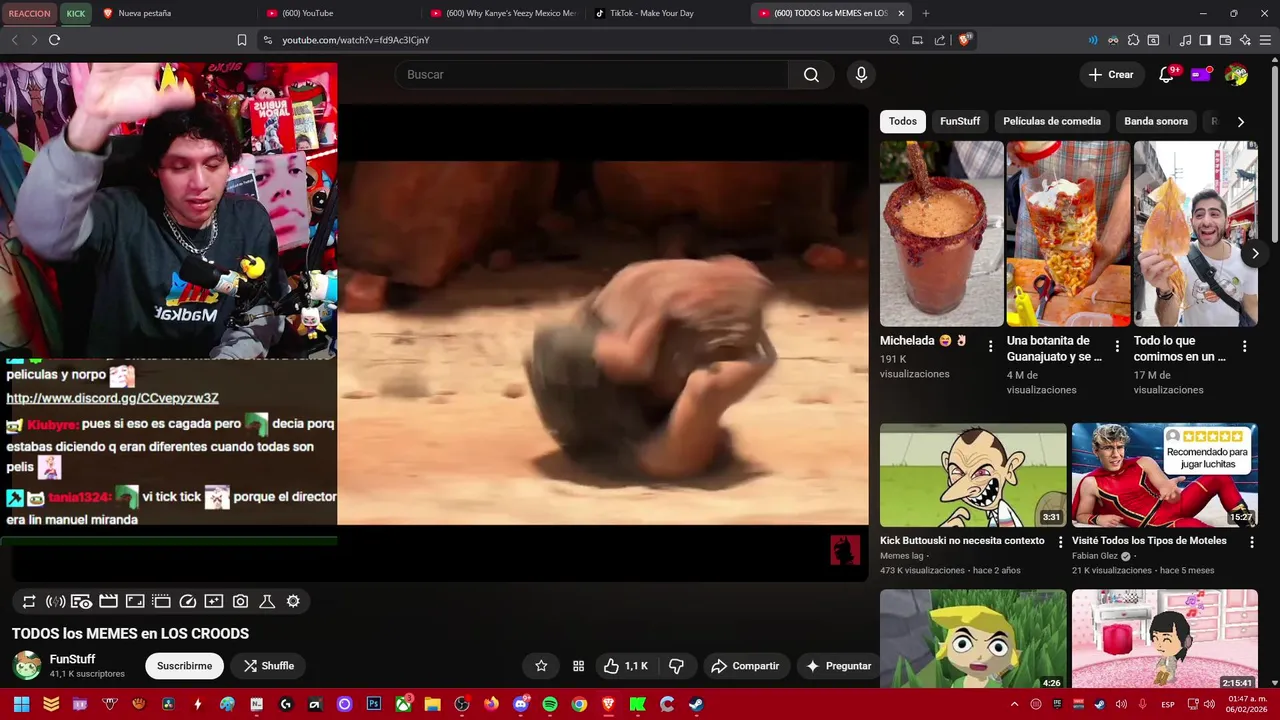Start voice search with the microphone
This screenshot has height=720, width=1280.
861,75
